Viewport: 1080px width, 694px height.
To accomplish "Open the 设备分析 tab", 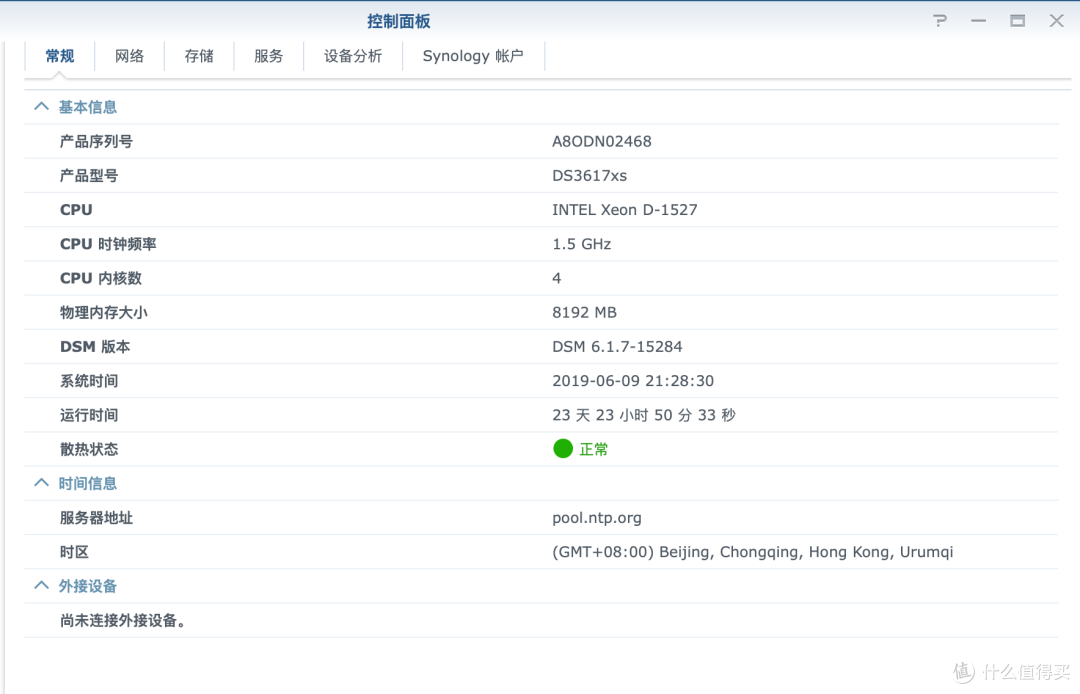I will coord(353,56).
